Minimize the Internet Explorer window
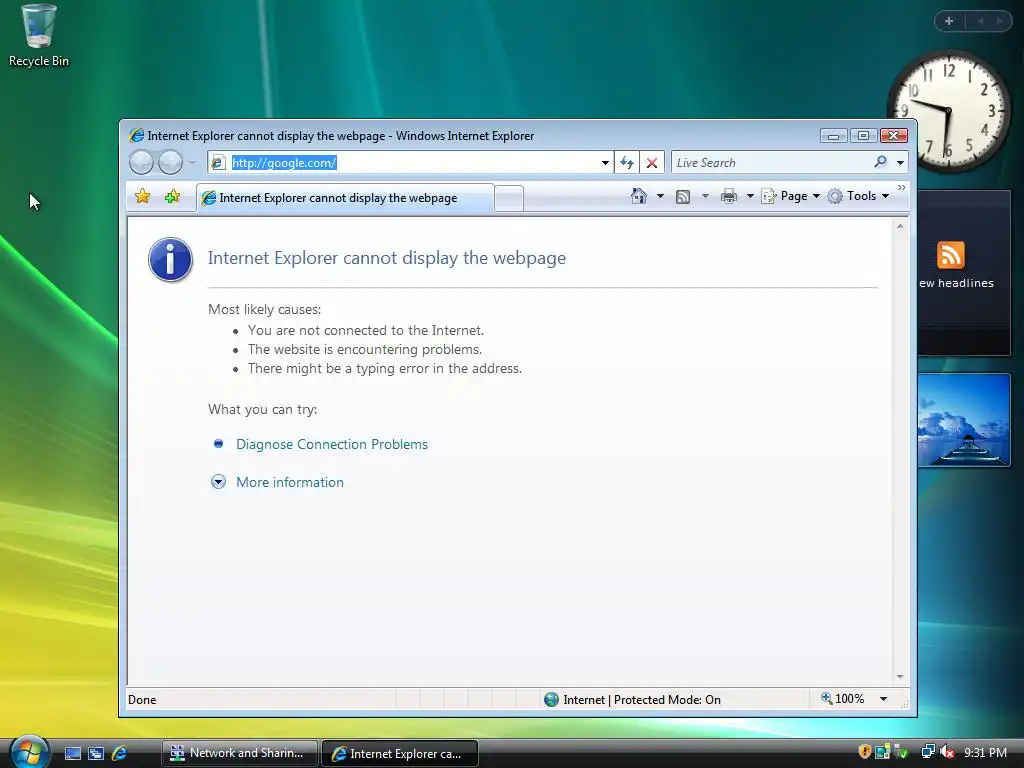 (833, 135)
